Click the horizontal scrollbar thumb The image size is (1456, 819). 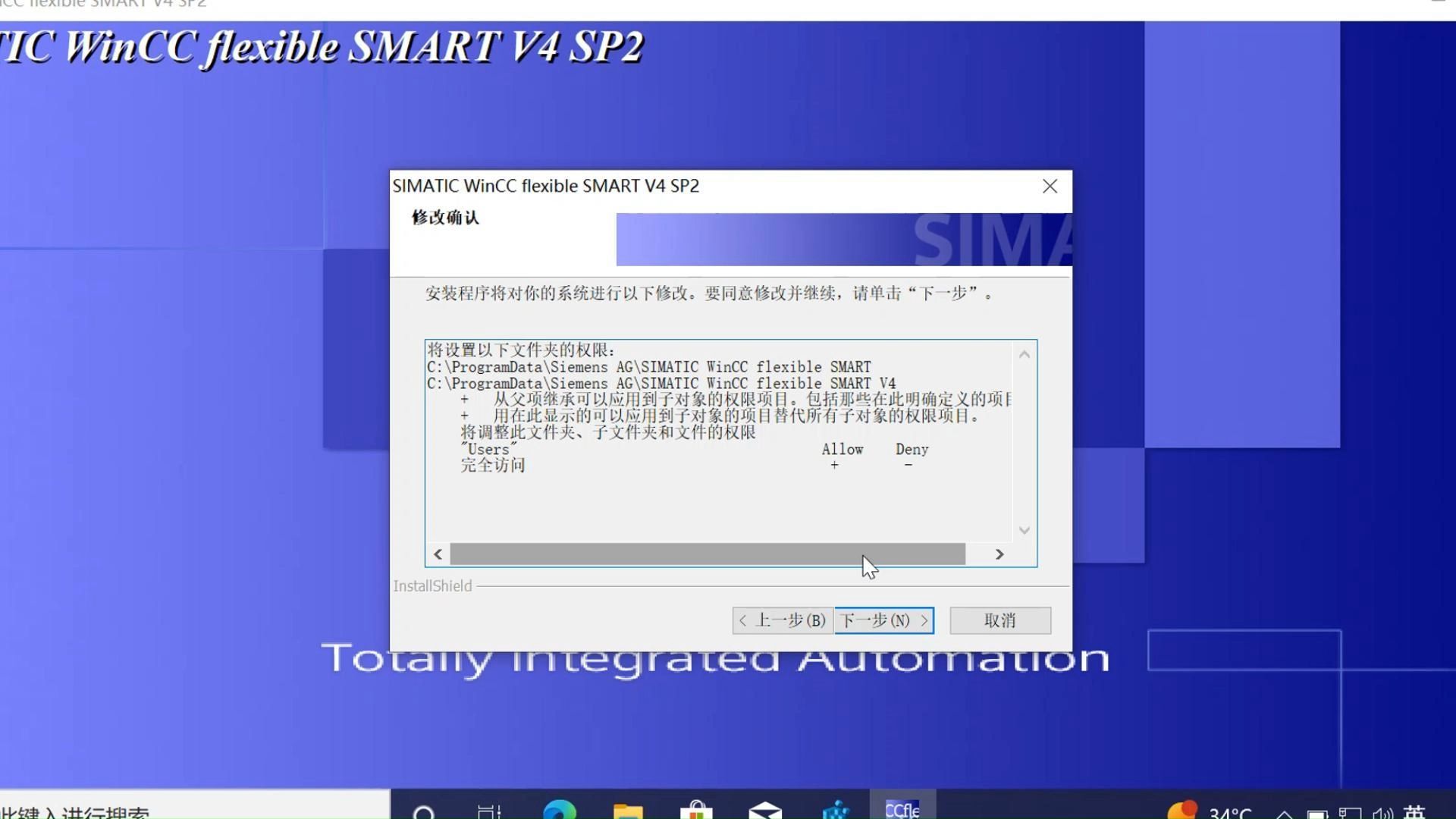tap(705, 554)
